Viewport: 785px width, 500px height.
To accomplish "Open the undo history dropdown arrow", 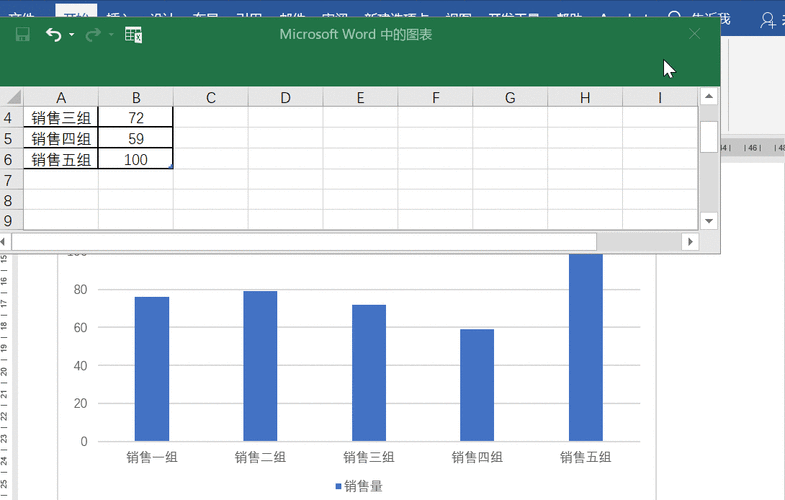I will pos(72,35).
